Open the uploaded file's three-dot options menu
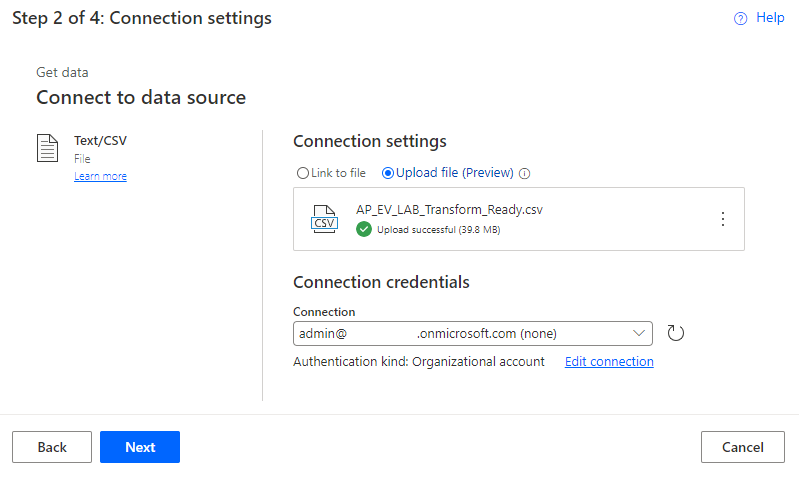 pyautogui.click(x=723, y=219)
